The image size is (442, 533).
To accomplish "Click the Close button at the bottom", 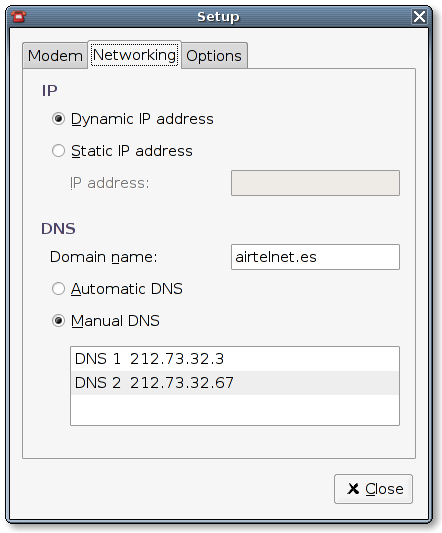I will pyautogui.click(x=373, y=489).
